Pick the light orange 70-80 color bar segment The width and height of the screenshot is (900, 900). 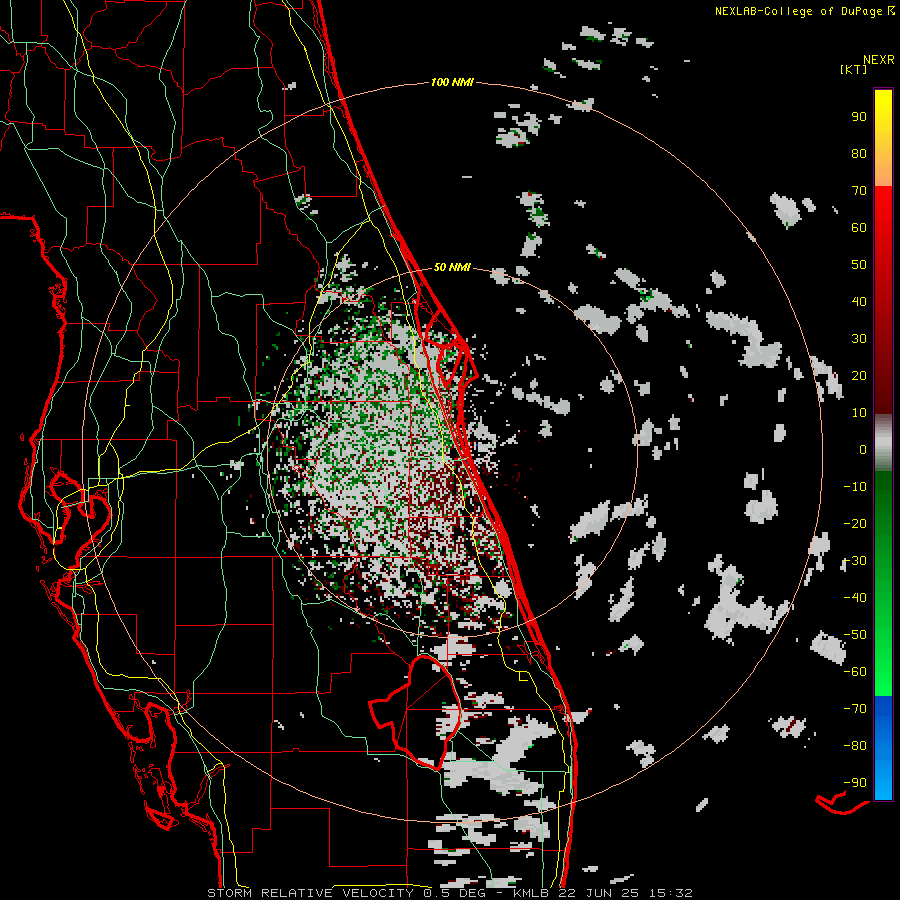883,169
